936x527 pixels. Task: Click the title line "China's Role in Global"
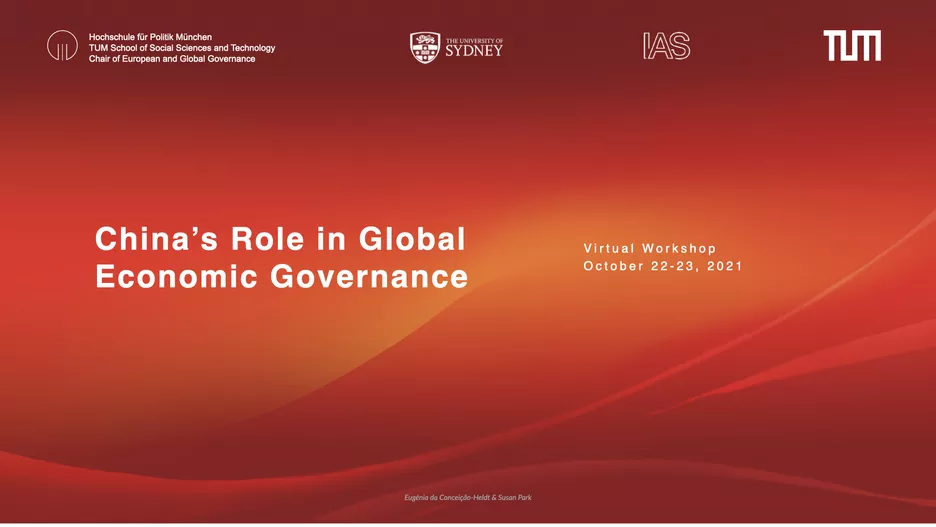[x=280, y=240]
